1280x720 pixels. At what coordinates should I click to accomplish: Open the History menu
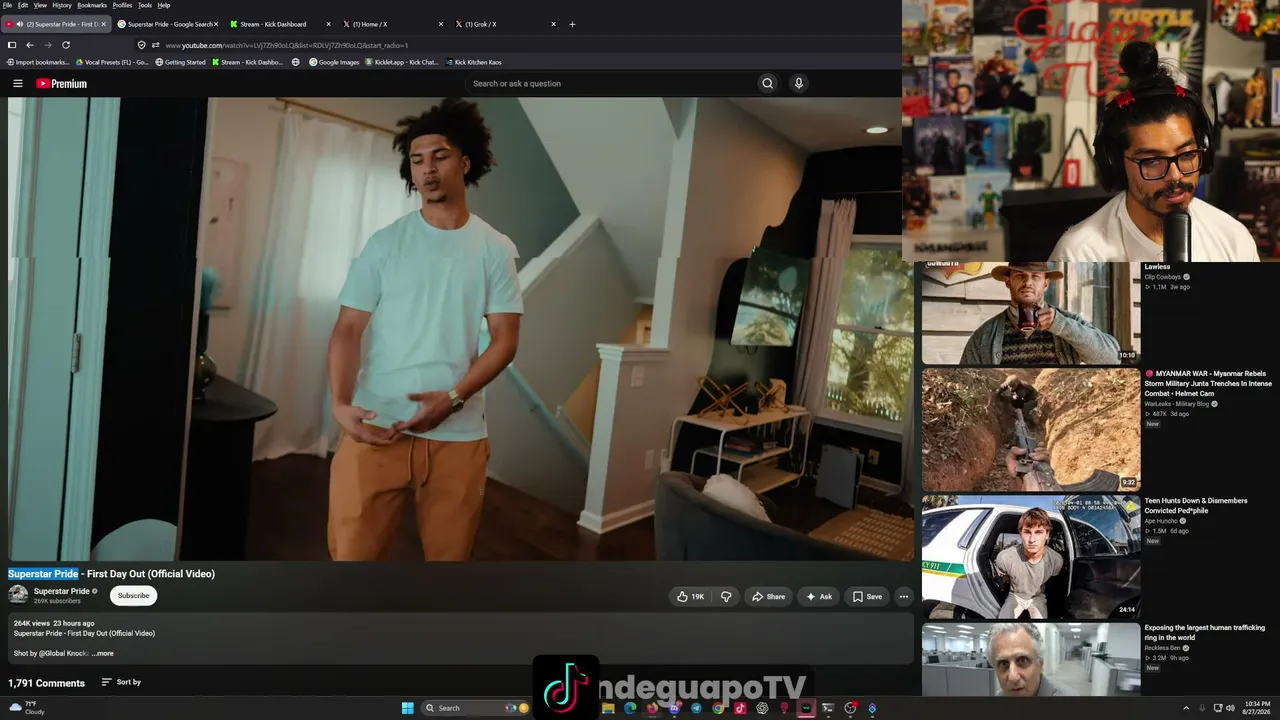62,5
